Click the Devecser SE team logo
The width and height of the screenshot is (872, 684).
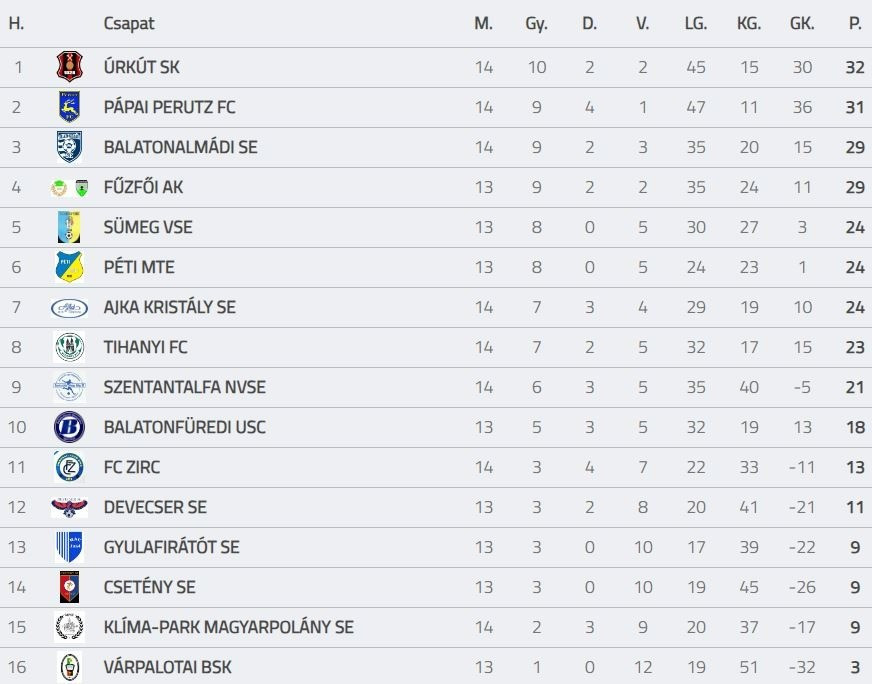click(x=69, y=507)
